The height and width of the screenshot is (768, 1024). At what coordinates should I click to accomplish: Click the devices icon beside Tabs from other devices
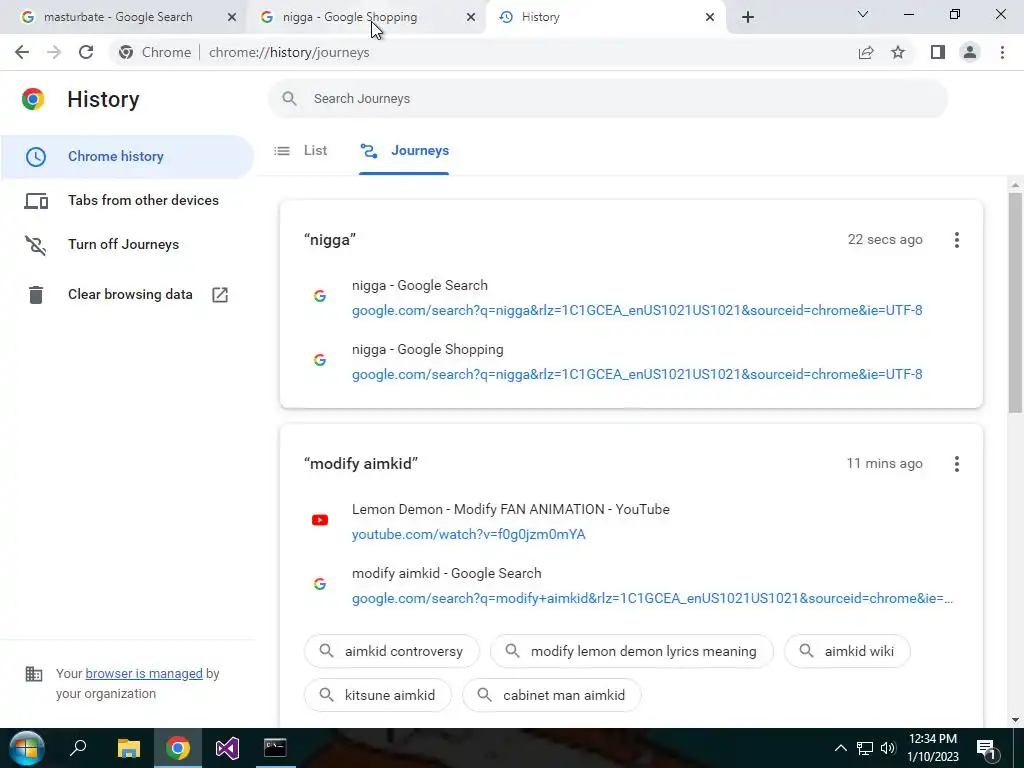(36, 200)
